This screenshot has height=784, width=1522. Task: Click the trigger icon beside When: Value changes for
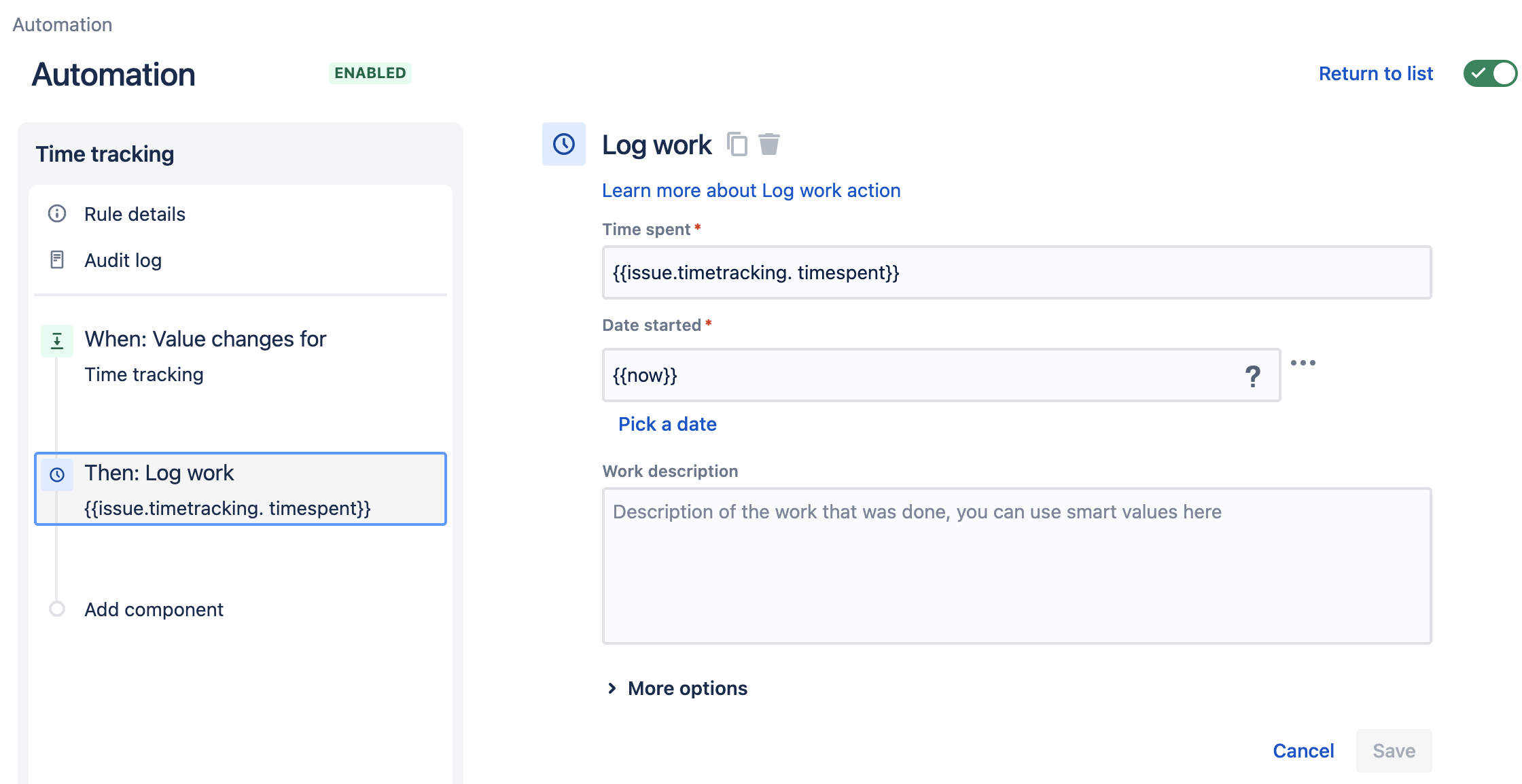tap(57, 340)
